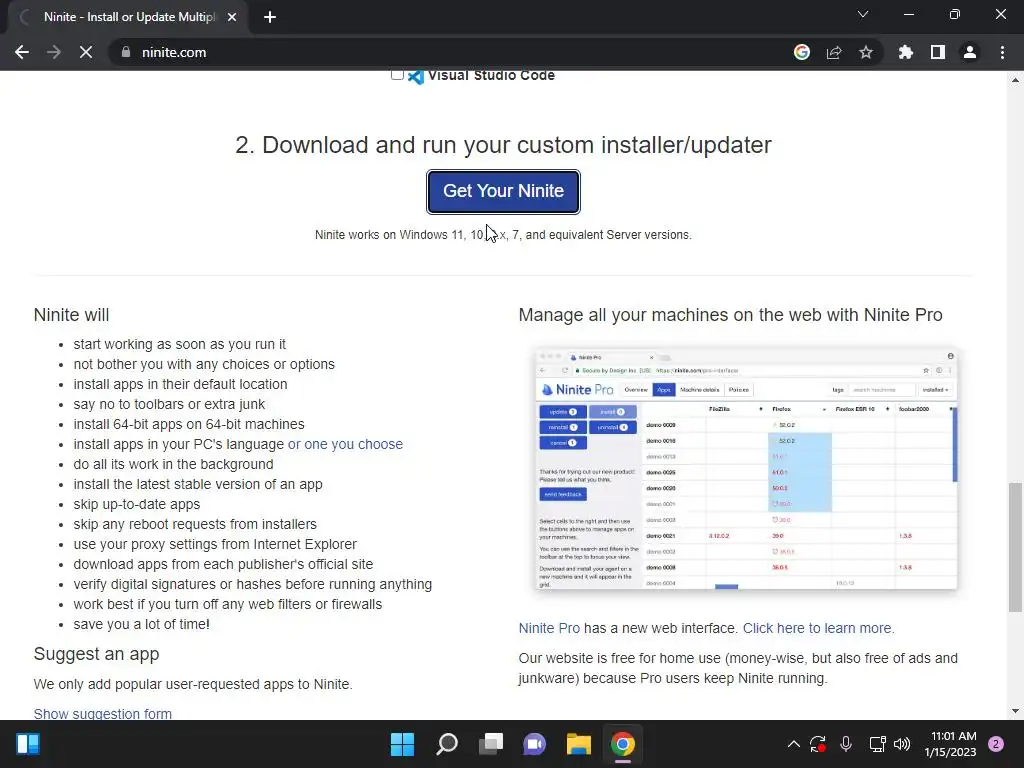This screenshot has height=768, width=1024.
Task: Click the update sync tray icon
Action: click(x=818, y=744)
